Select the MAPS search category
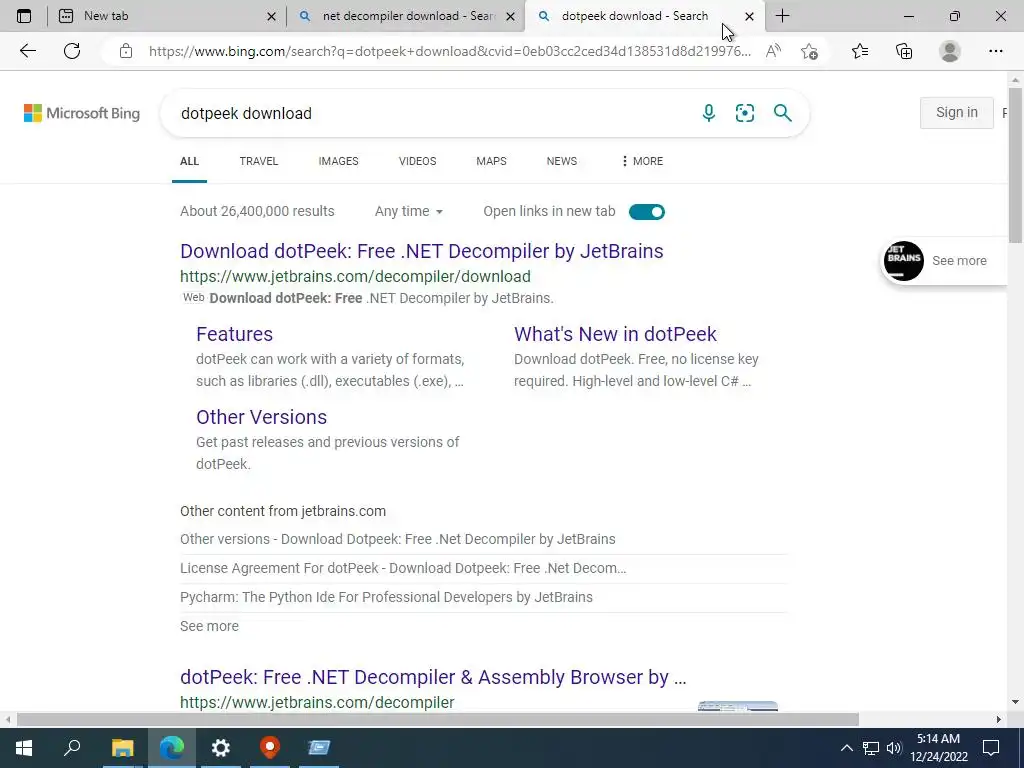1024x768 pixels. click(x=491, y=161)
